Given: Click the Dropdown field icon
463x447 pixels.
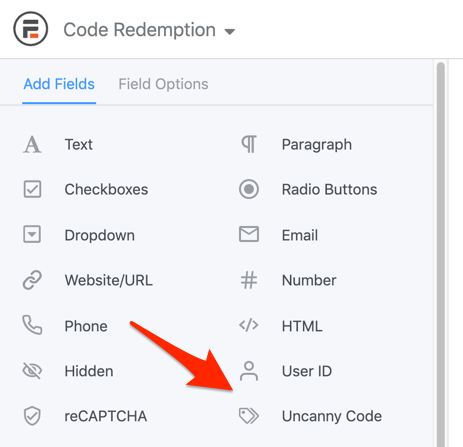Looking at the screenshot, I should point(32,234).
